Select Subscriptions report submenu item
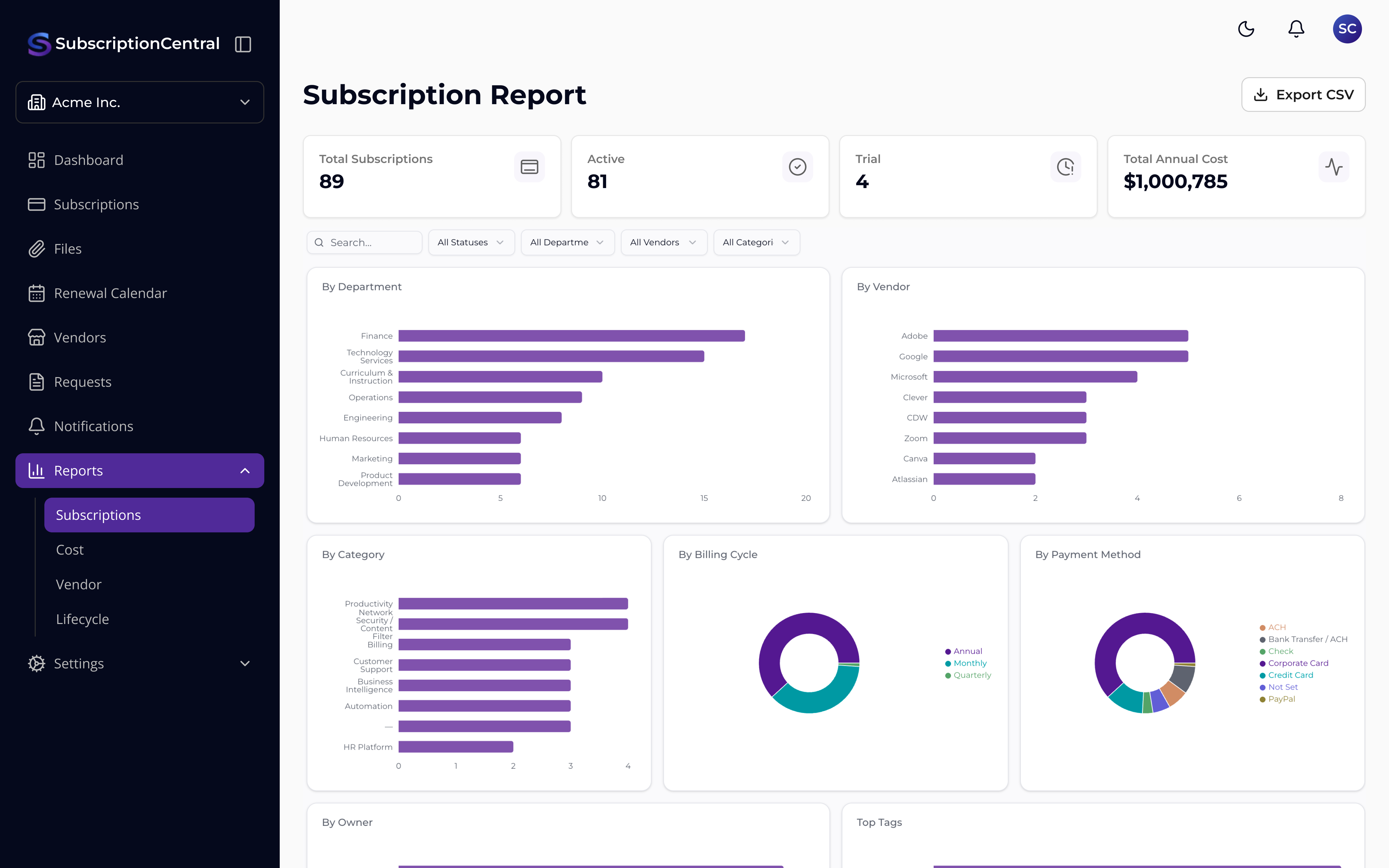This screenshot has height=868, width=1389. click(x=149, y=515)
